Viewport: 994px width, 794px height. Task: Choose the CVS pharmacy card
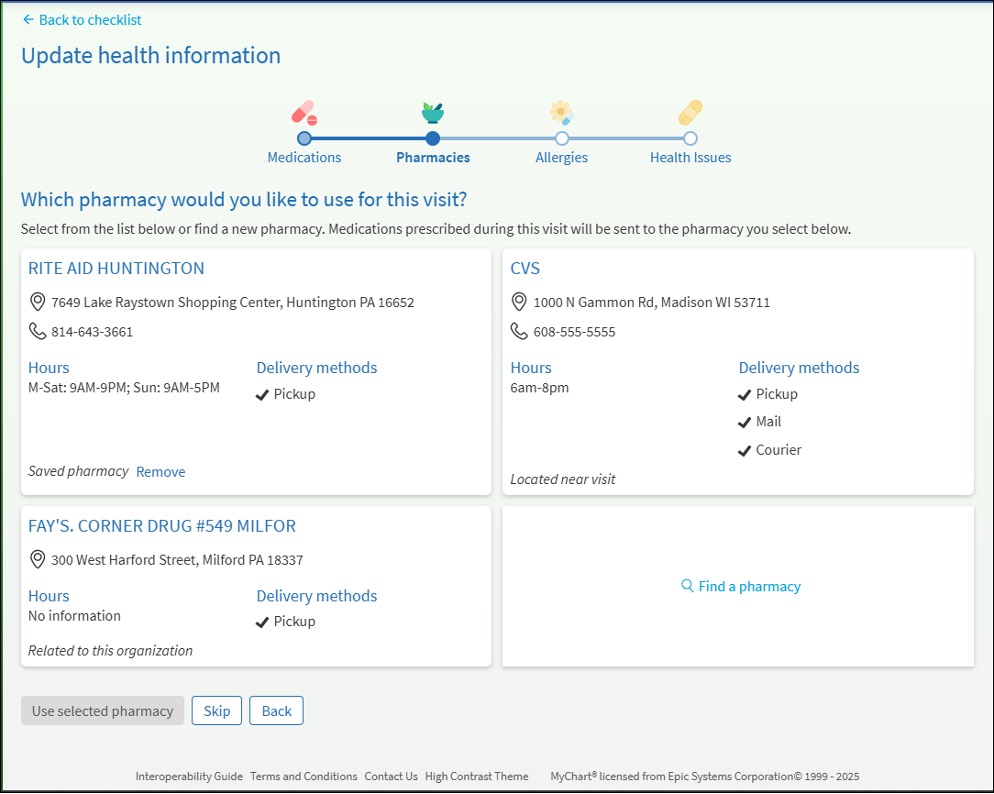tap(525, 268)
